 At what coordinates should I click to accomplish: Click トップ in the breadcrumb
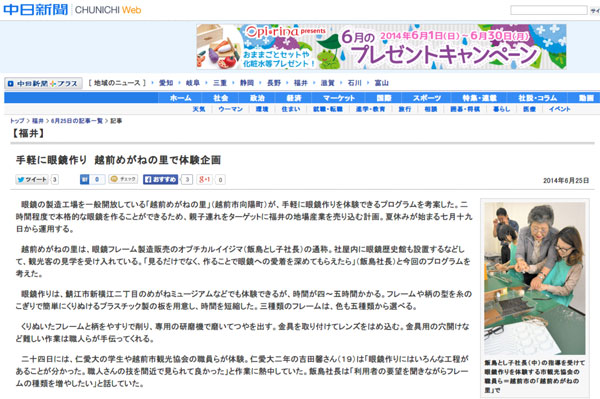click(x=17, y=121)
